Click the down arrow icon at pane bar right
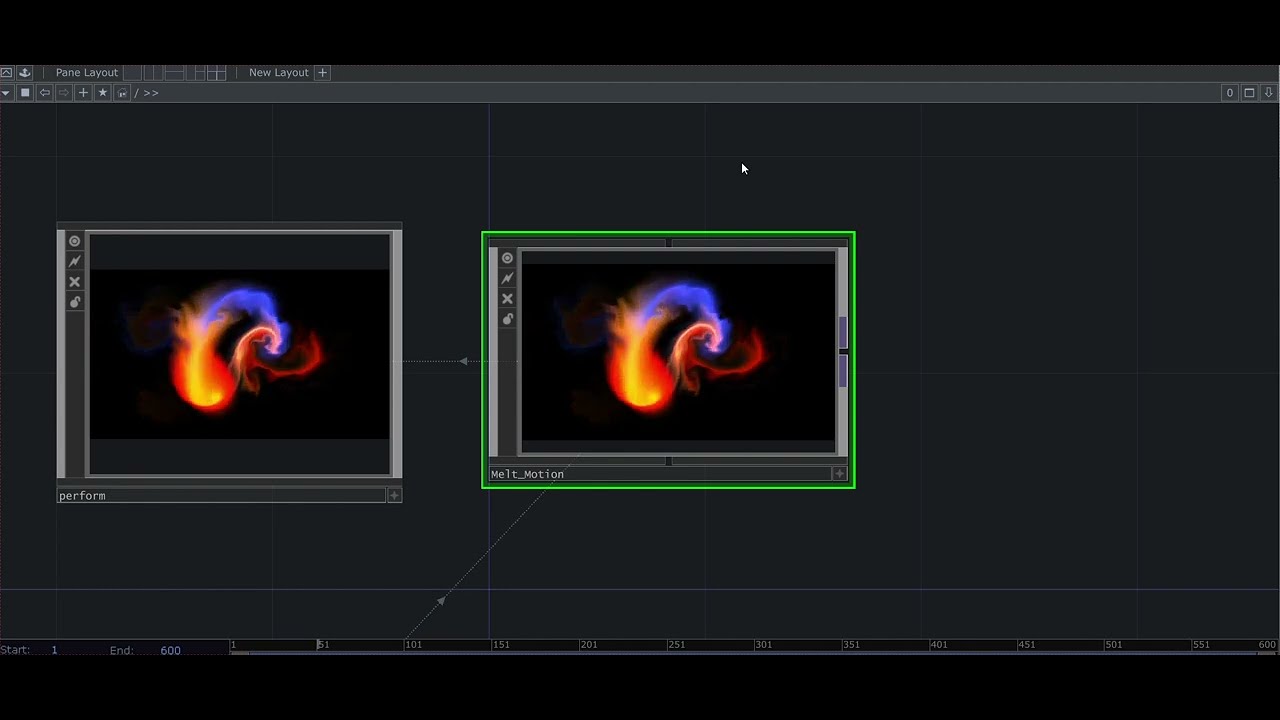This screenshot has width=1280, height=720. [1269, 93]
